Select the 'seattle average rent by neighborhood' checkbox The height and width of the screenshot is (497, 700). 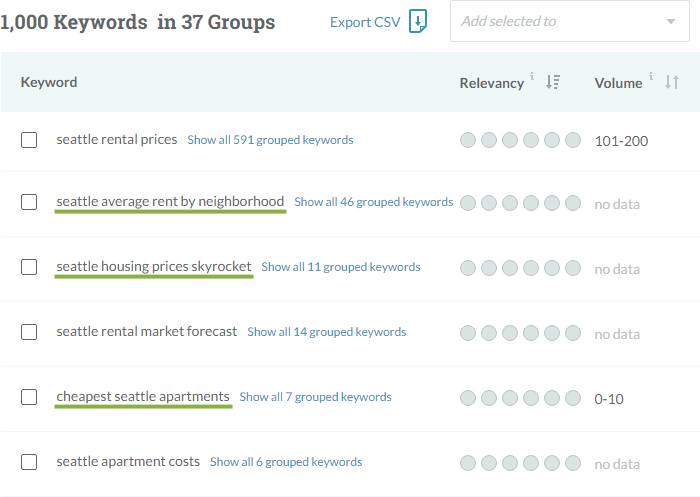coord(29,202)
